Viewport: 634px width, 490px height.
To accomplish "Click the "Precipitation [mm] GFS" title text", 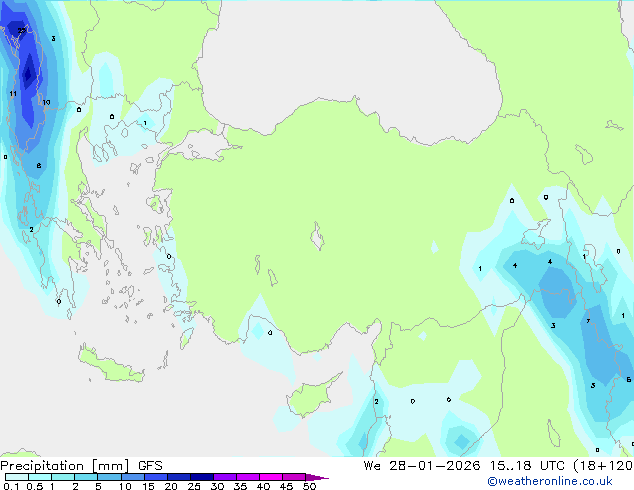I will (x=81, y=466).
